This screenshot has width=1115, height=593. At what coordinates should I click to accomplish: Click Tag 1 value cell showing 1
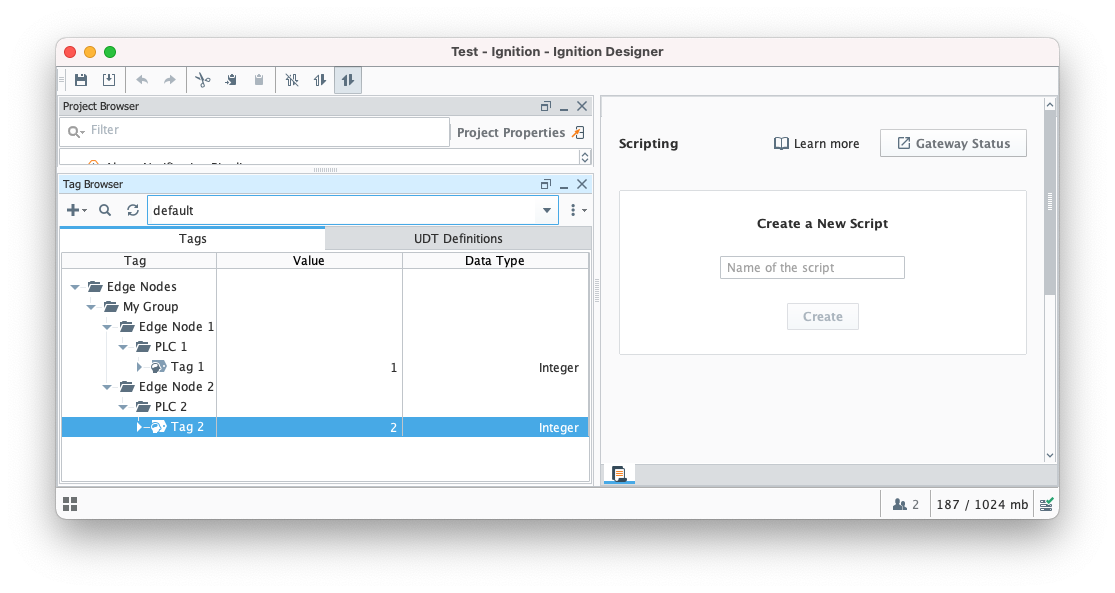click(309, 368)
